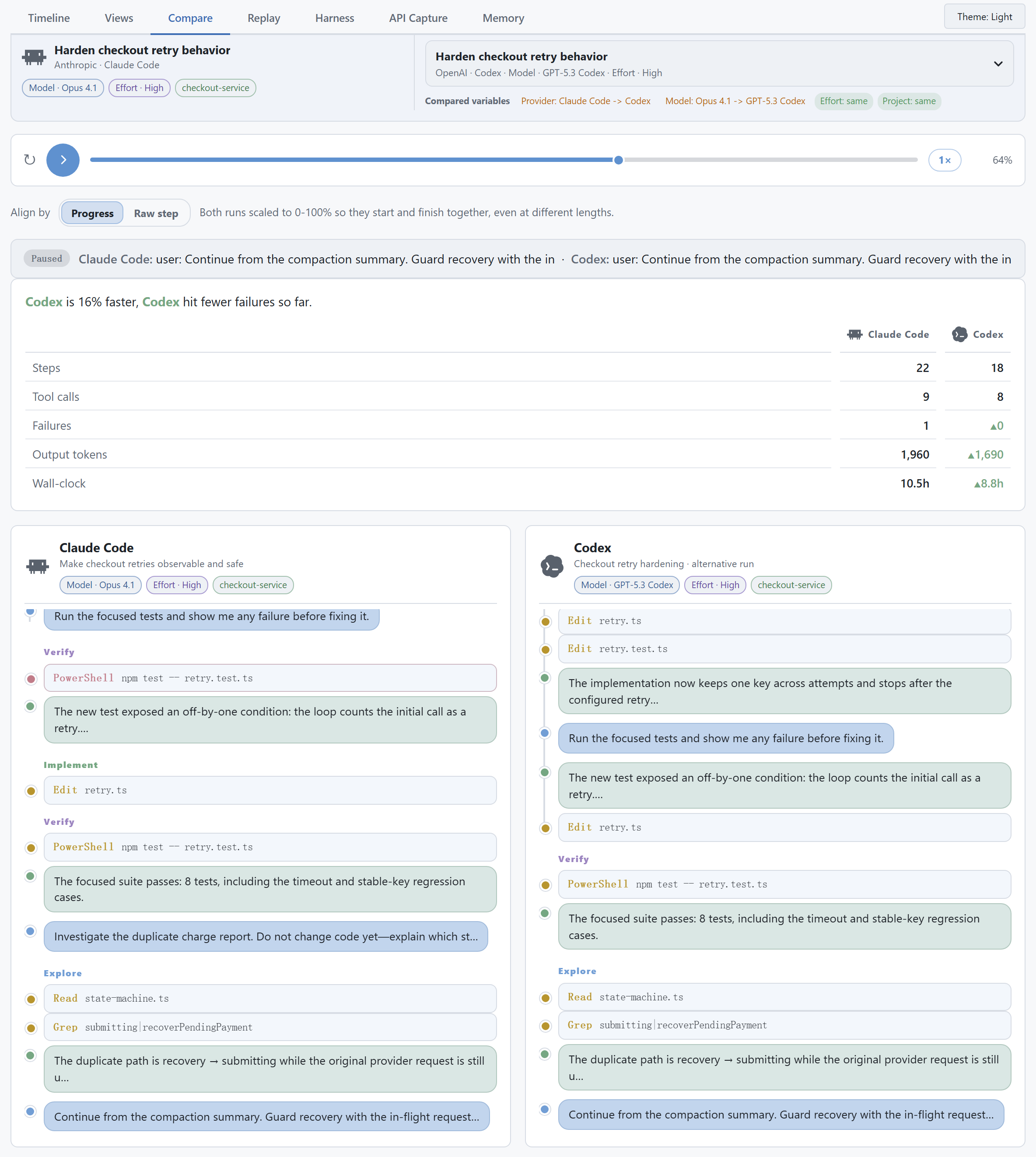The height and width of the screenshot is (1157, 1036).
Task: Open Claude Code Read state-machine.ts step
Action: tap(270, 998)
